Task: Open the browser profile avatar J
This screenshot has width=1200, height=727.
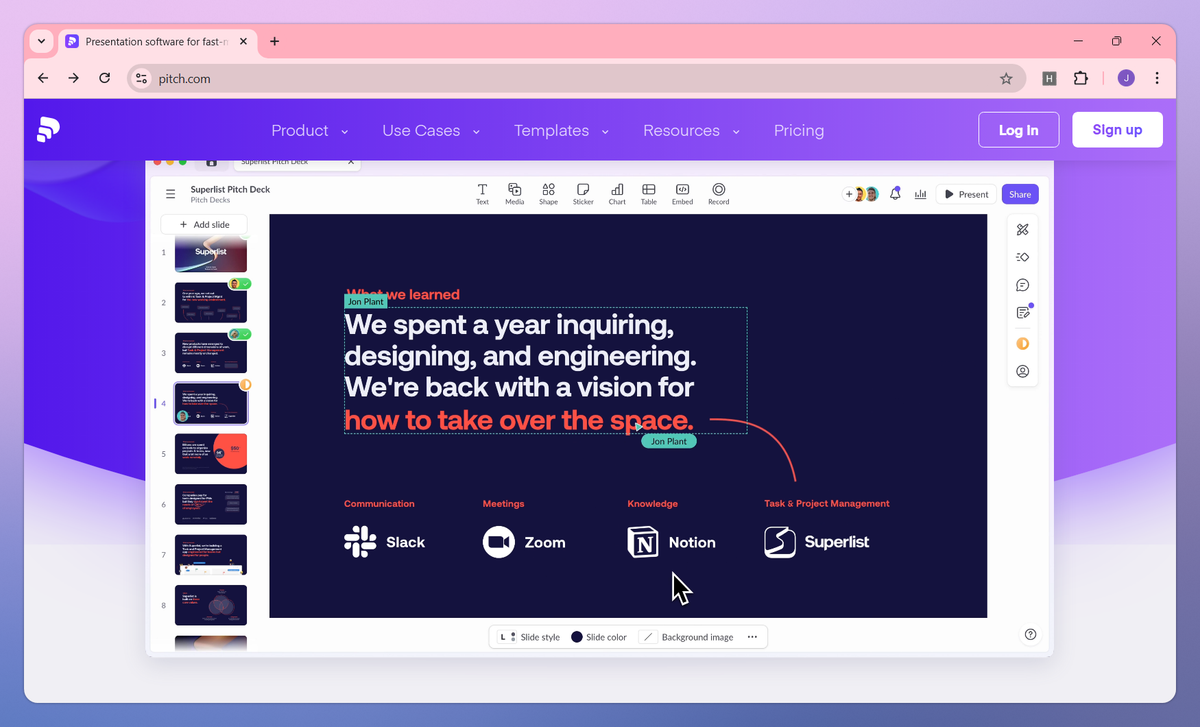Action: tap(1126, 78)
